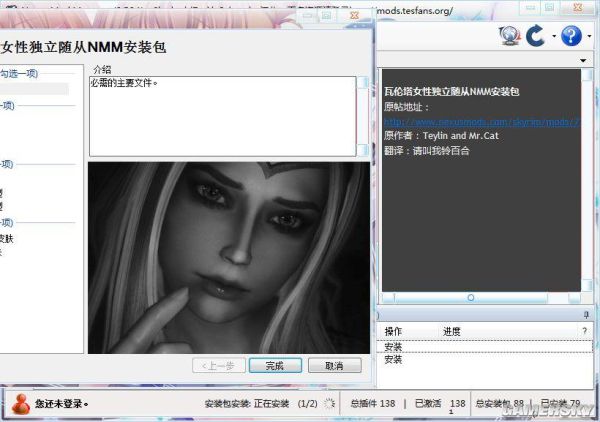Viewport: 600px width, 422px height.
Task: Click the horizontal scrollbar thumb under mod description
Action: coord(471,298)
